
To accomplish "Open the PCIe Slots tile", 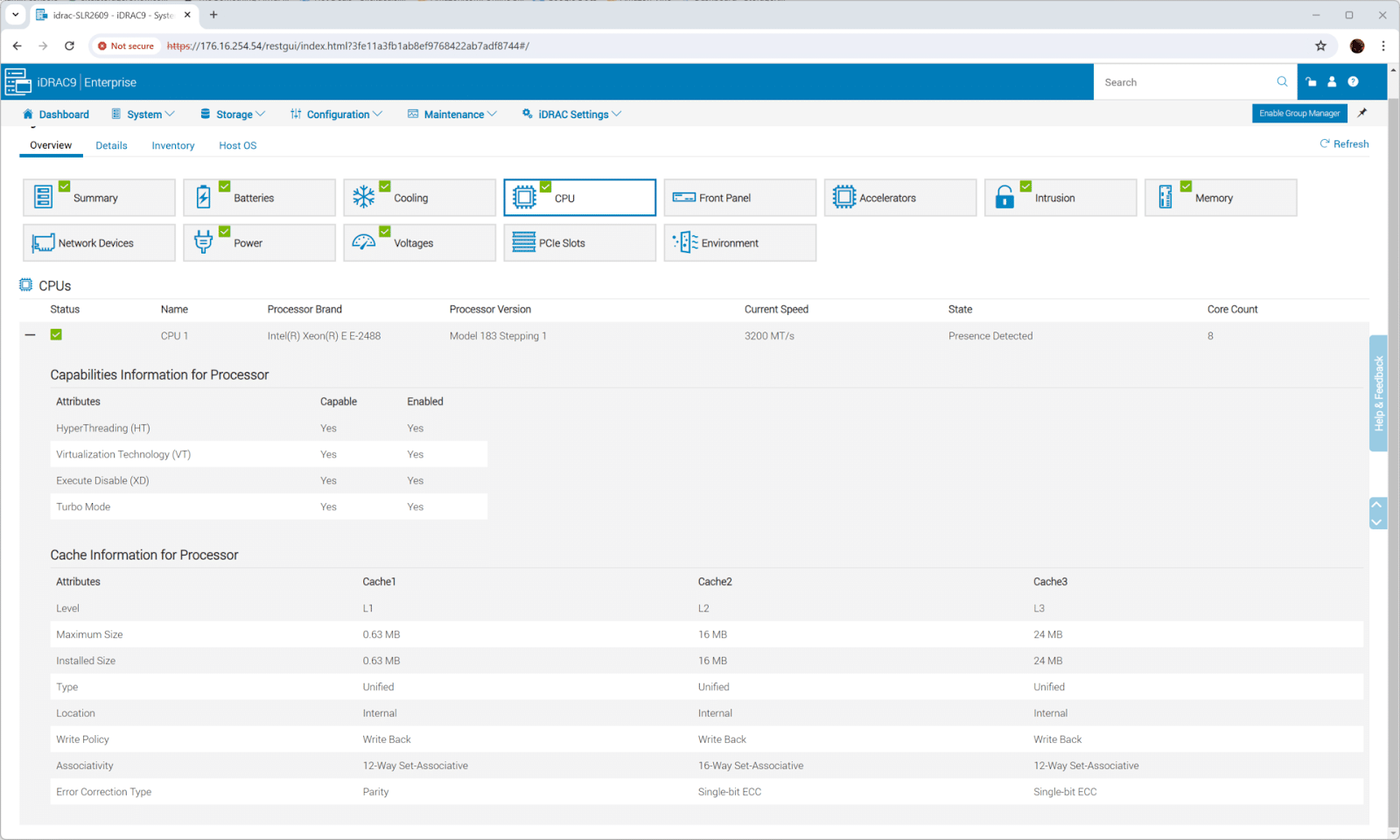I will pos(579,243).
